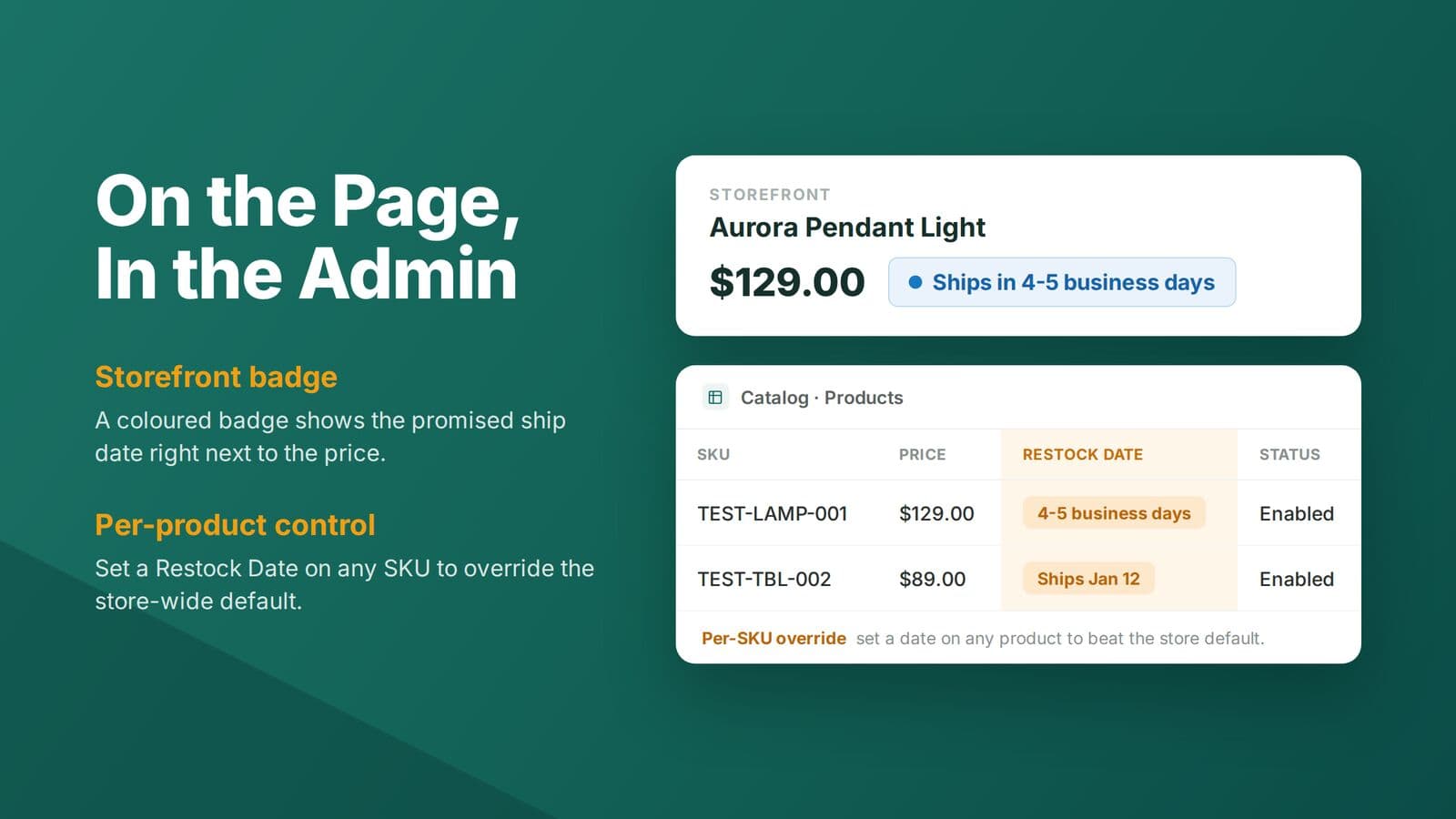Viewport: 1456px width, 819px height.
Task: Select the Aurora Pendant Light title
Action: point(847,227)
